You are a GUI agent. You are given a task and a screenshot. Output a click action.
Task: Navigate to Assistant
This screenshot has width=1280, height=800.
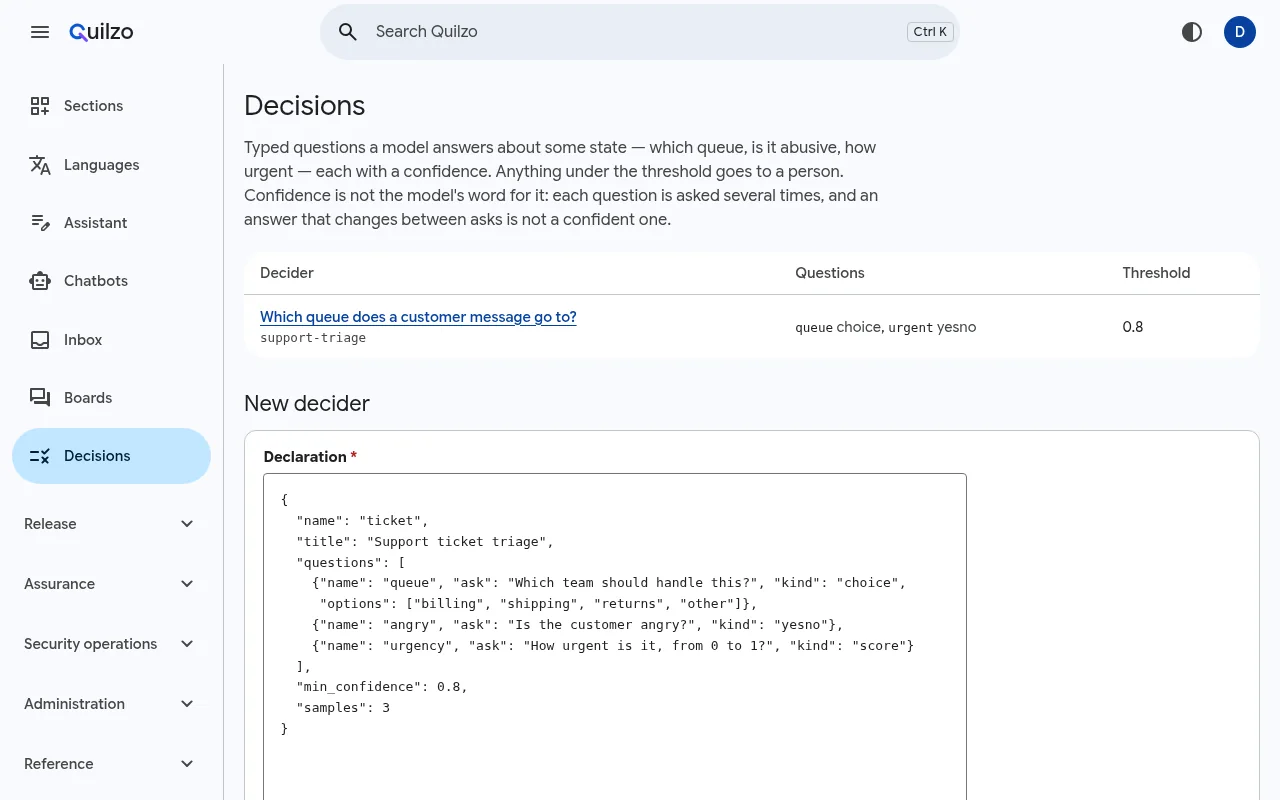[x=111, y=223]
